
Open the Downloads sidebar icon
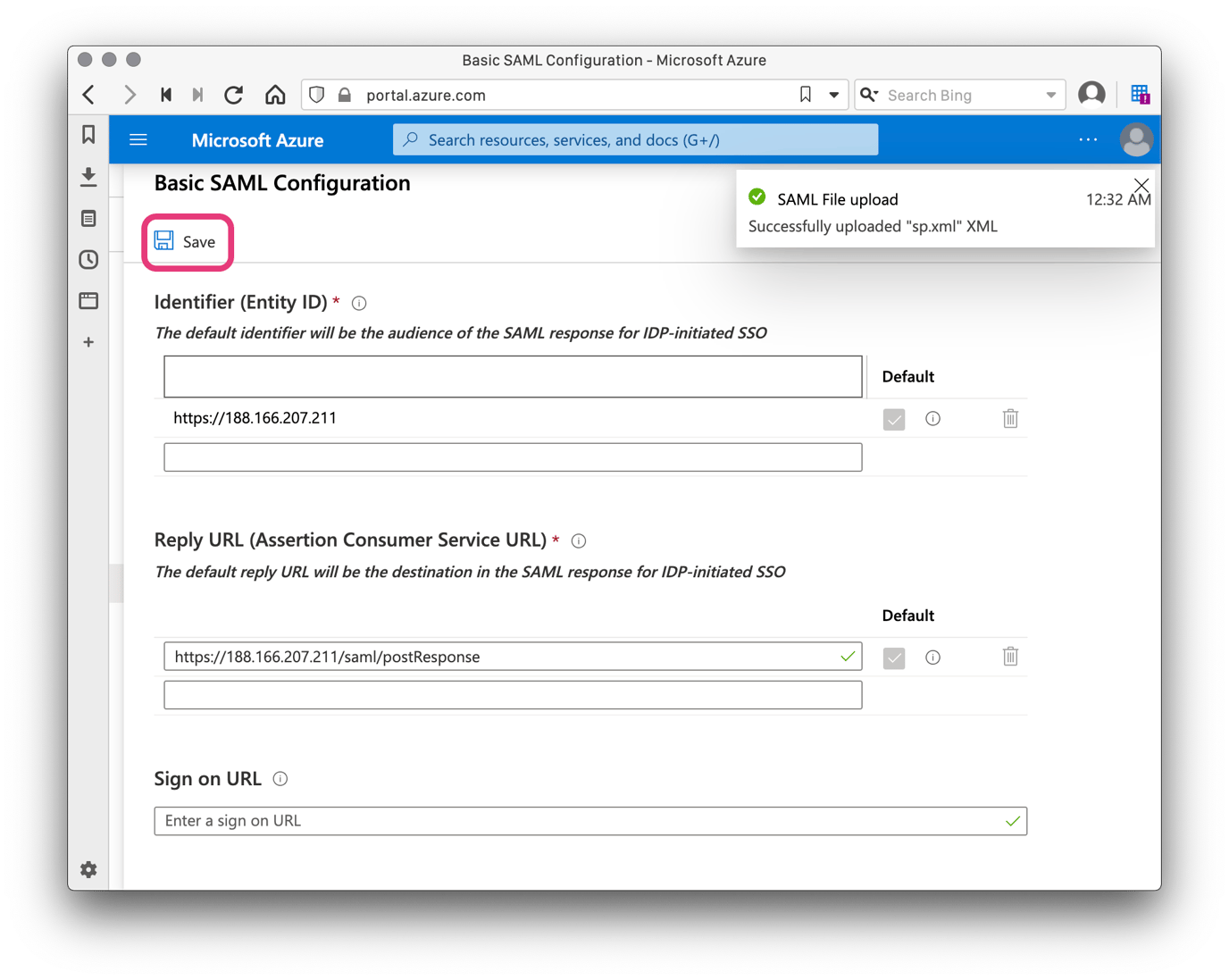tap(88, 177)
